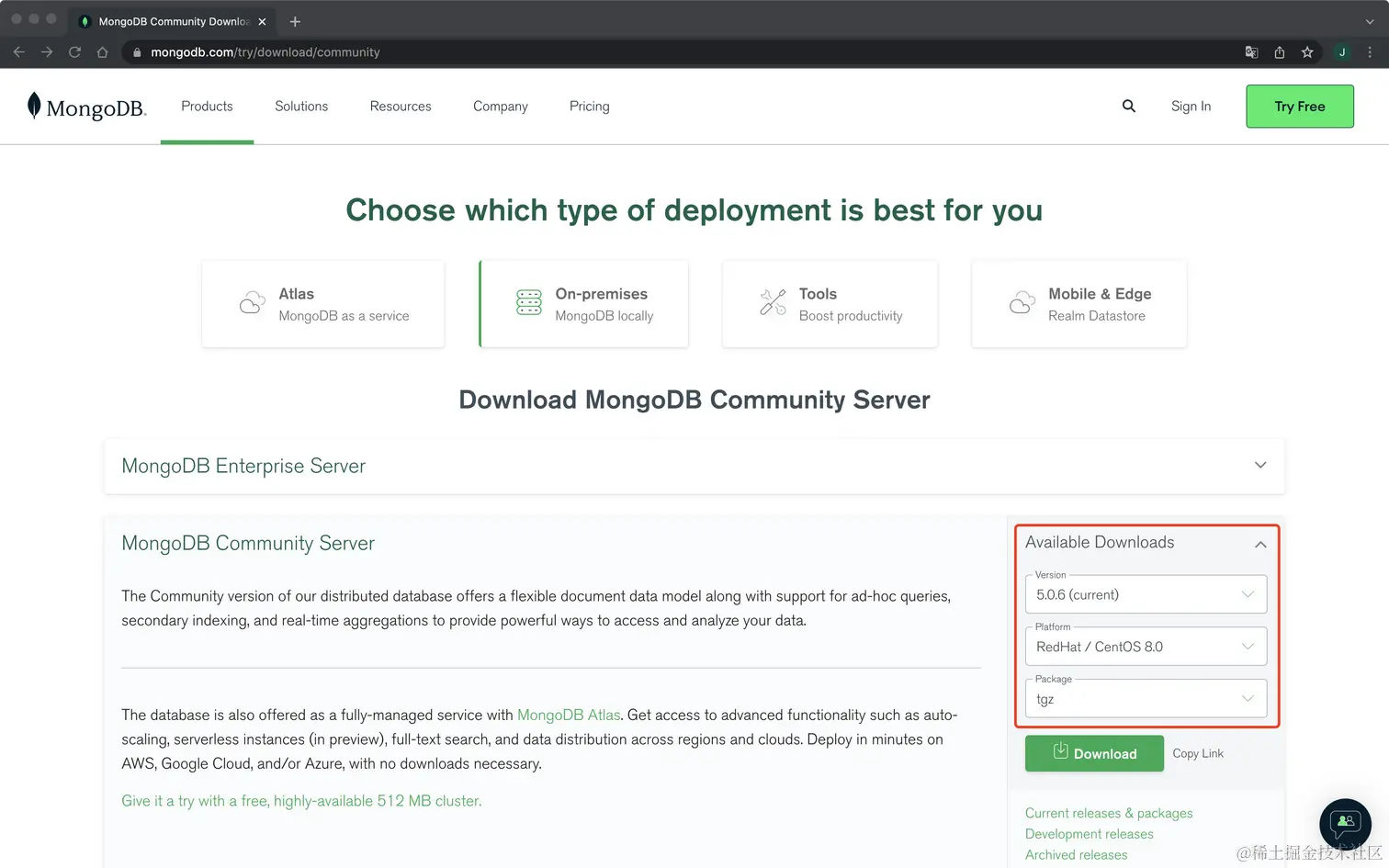Viewport: 1389px width, 868px height.
Task: Open the Products menu
Action: pos(207,107)
